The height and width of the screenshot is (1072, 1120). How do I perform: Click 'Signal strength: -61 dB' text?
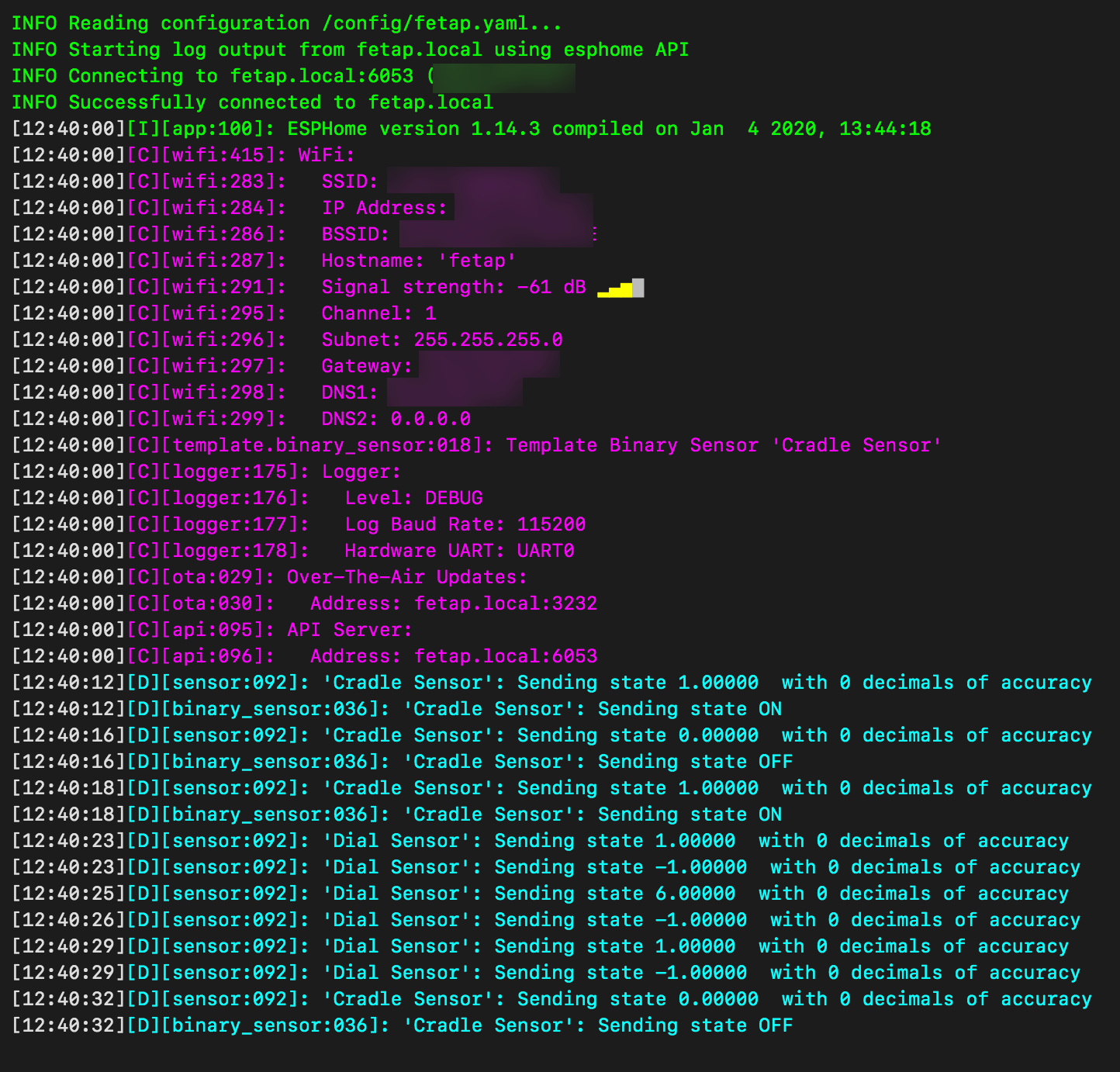click(x=454, y=287)
